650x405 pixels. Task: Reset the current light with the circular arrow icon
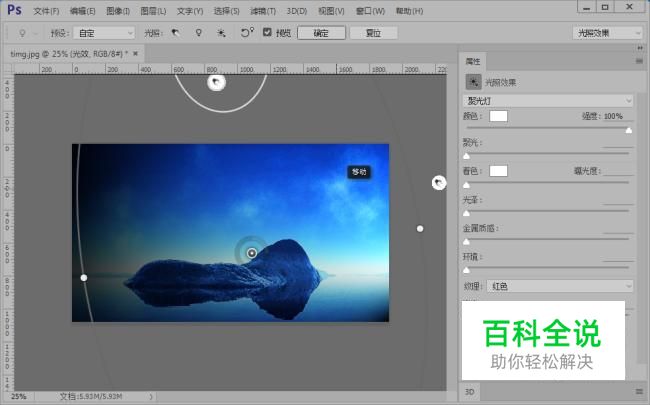(247, 32)
